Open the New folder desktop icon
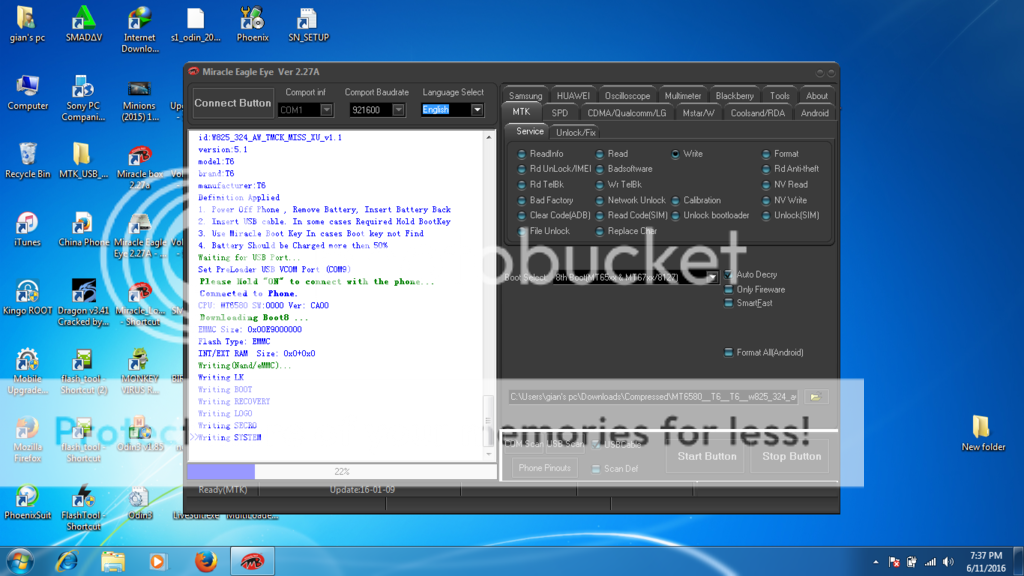Image resolution: width=1024 pixels, height=576 pixels. [x=983, y=430]
